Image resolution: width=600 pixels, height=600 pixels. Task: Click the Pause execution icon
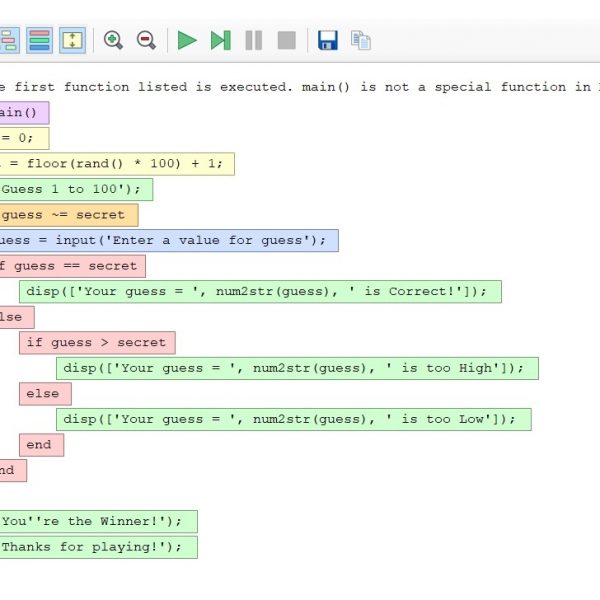click(254, 40)
